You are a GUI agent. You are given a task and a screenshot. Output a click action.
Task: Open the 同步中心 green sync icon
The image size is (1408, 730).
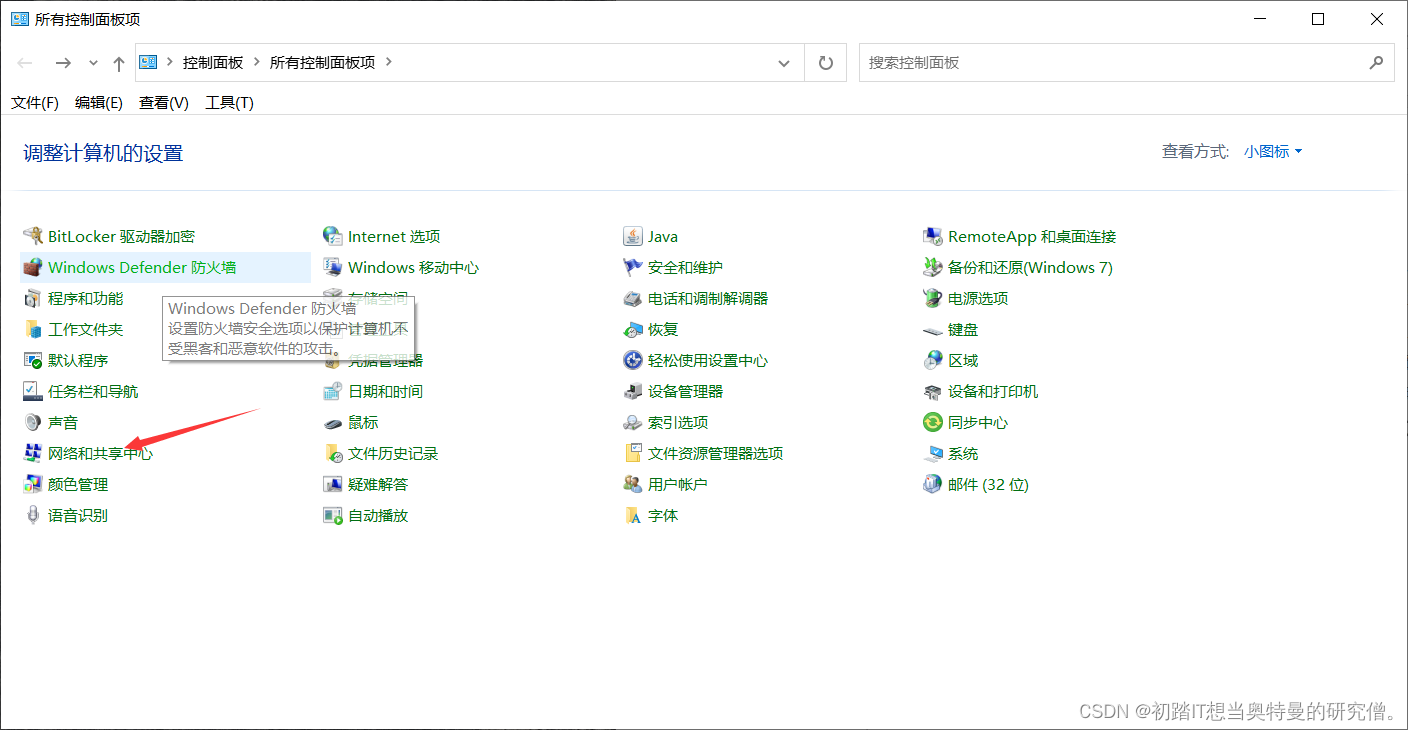[x=933, y=423]
